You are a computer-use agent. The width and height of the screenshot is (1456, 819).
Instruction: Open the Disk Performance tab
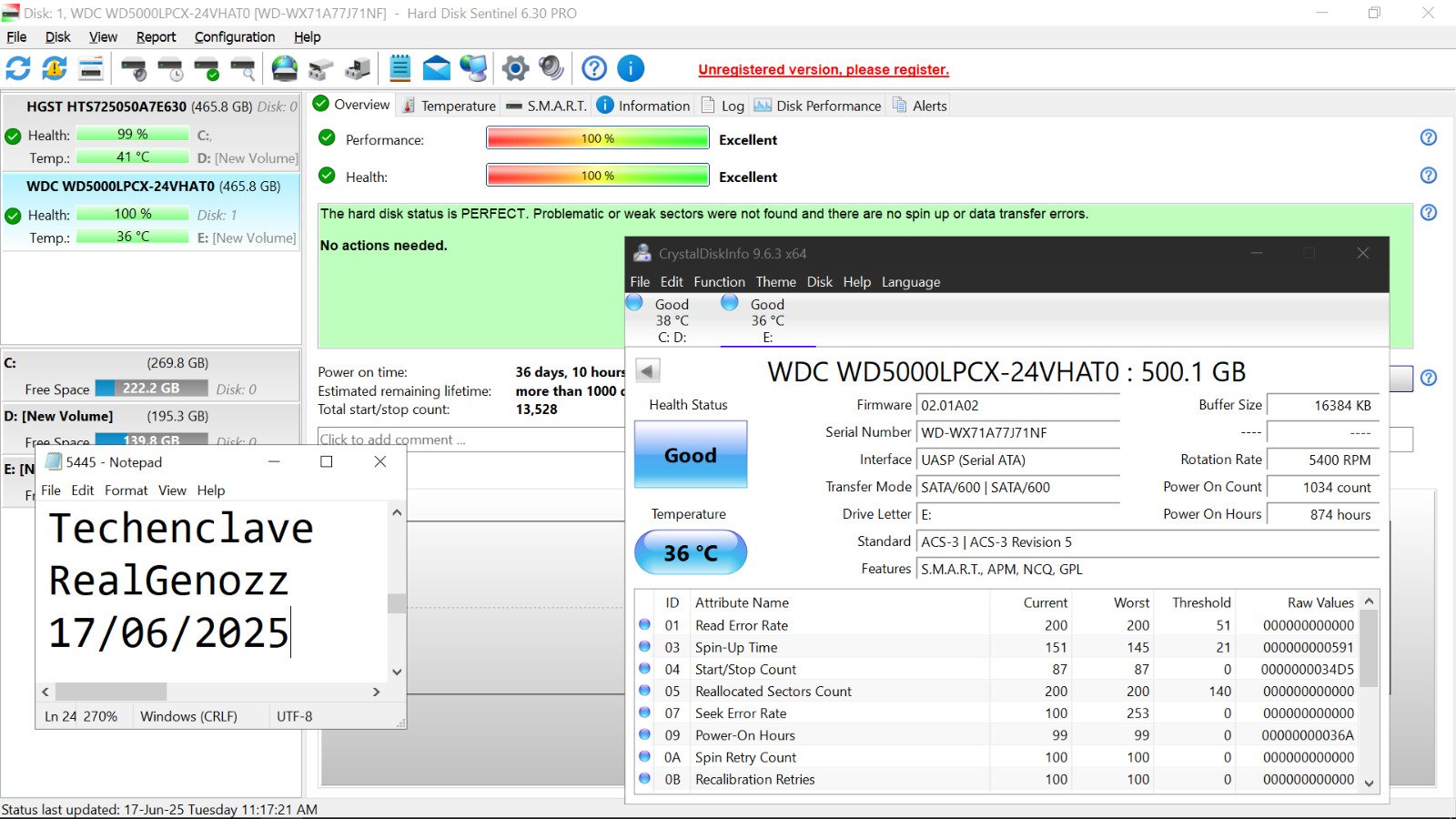tap(818, 106)
